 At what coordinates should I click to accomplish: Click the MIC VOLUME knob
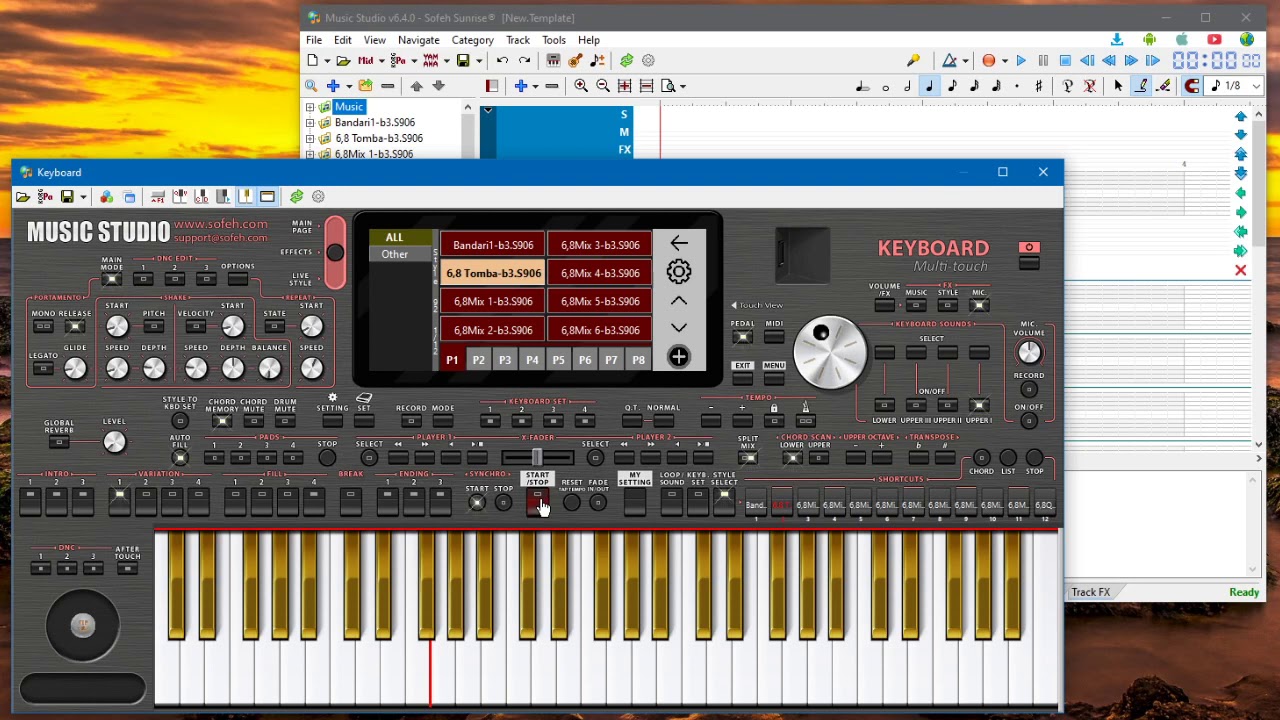click(x=1029, y=352)
